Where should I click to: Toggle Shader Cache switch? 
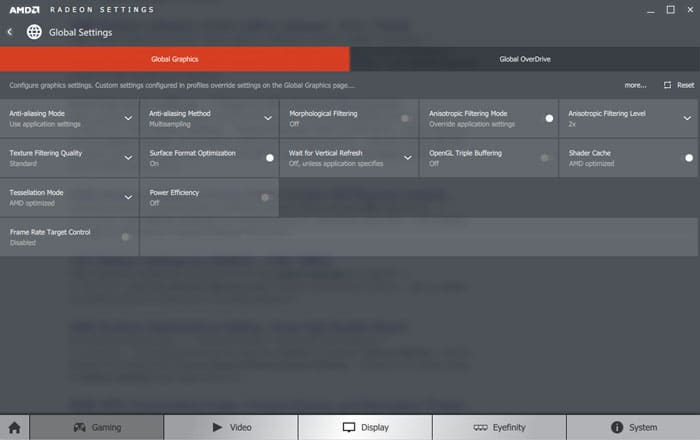pyautogui.click(x=689, y=158)
